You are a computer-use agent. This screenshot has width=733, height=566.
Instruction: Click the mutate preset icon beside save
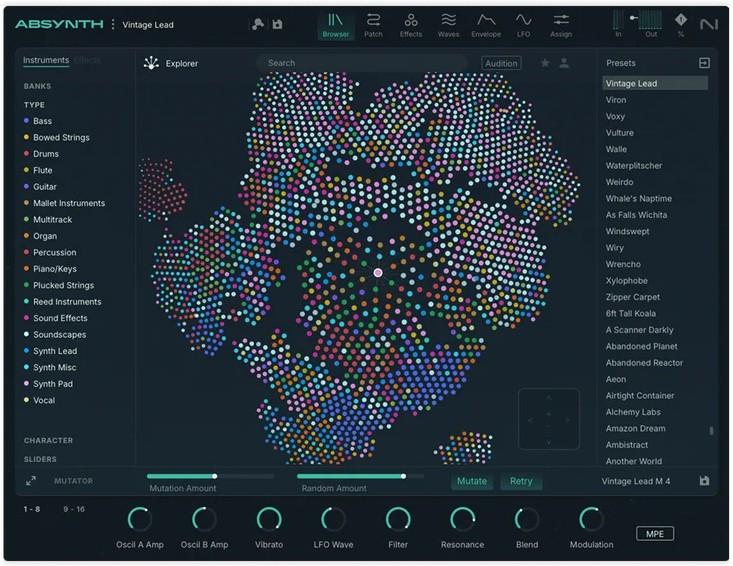click(x=258, y=24)
